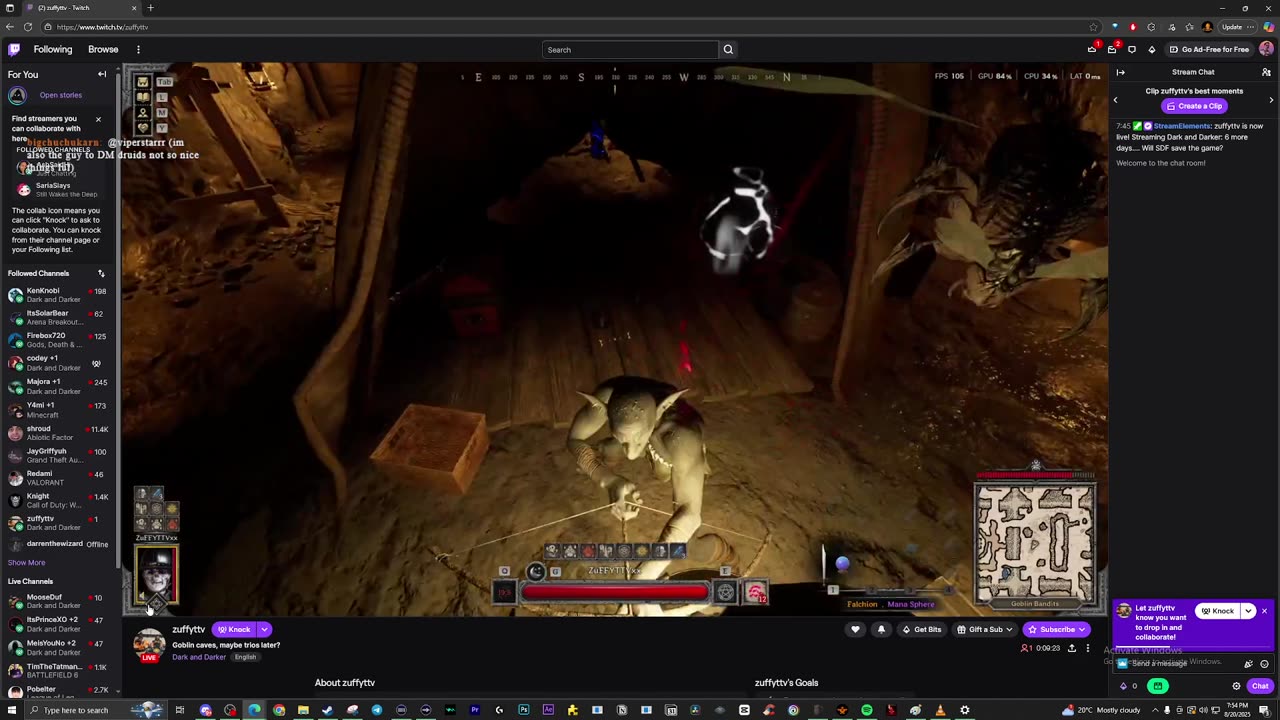1280x720 pixels.
Task: Open the KenKnobi followed channel
Action: [x=60, y=295]
